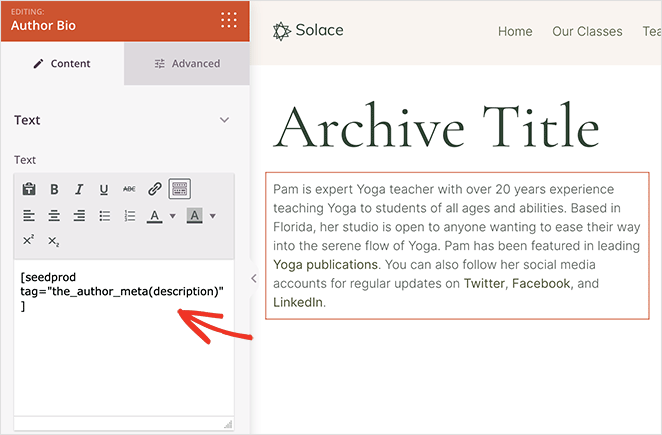Switch to the Advanced tab
Viewport: 662px width, 435px height.
click(x=187, y=64)
